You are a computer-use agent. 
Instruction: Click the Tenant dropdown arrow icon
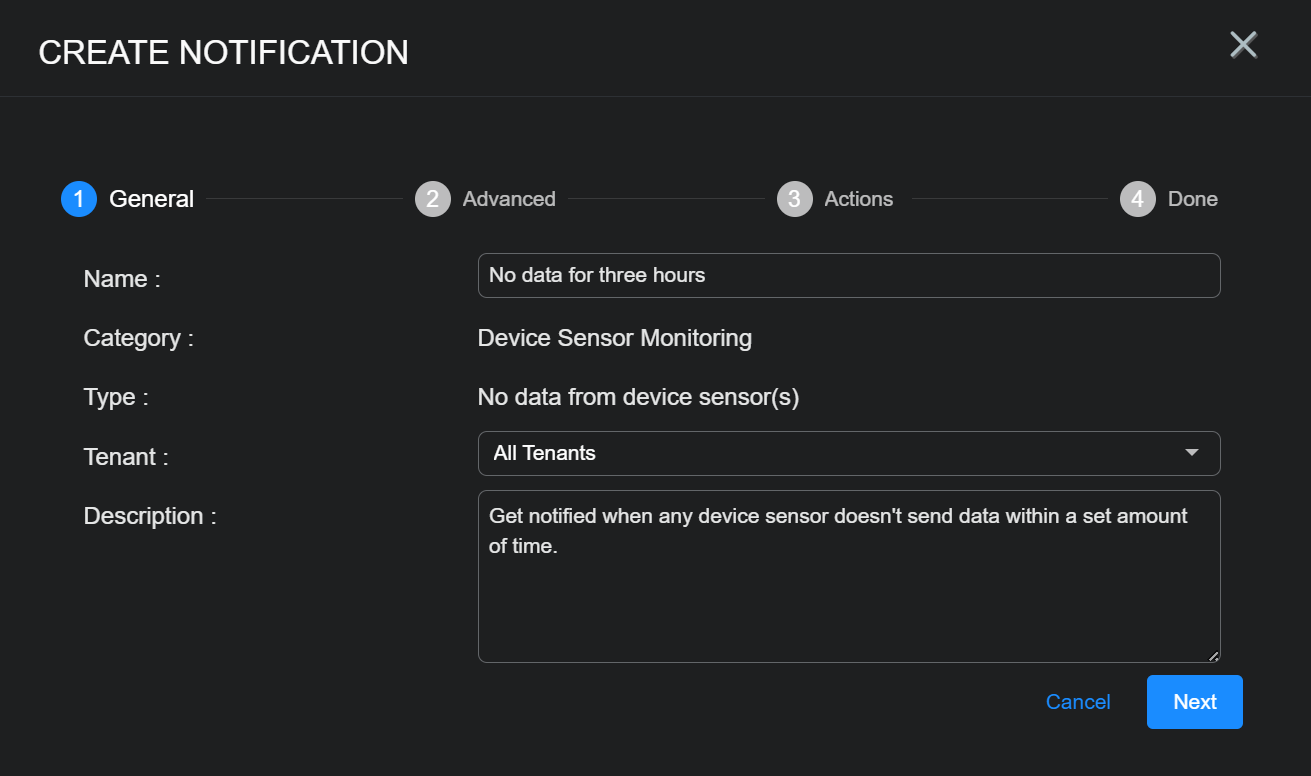coord(1191,453)
